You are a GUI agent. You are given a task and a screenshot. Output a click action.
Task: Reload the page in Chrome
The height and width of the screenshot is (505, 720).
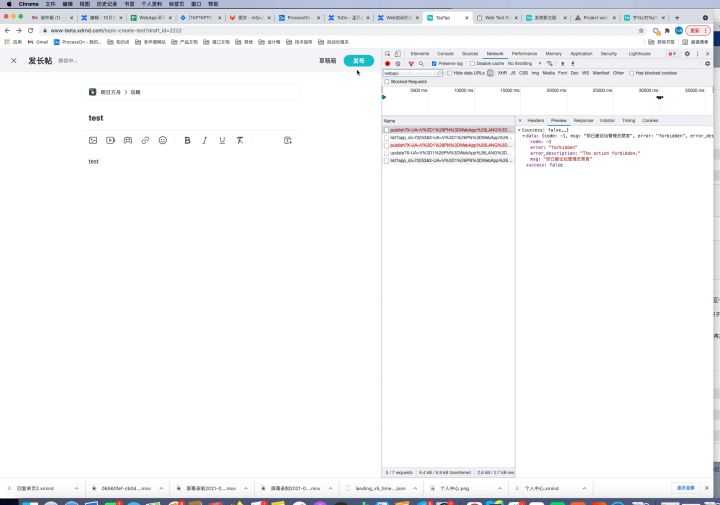[30, 30]
